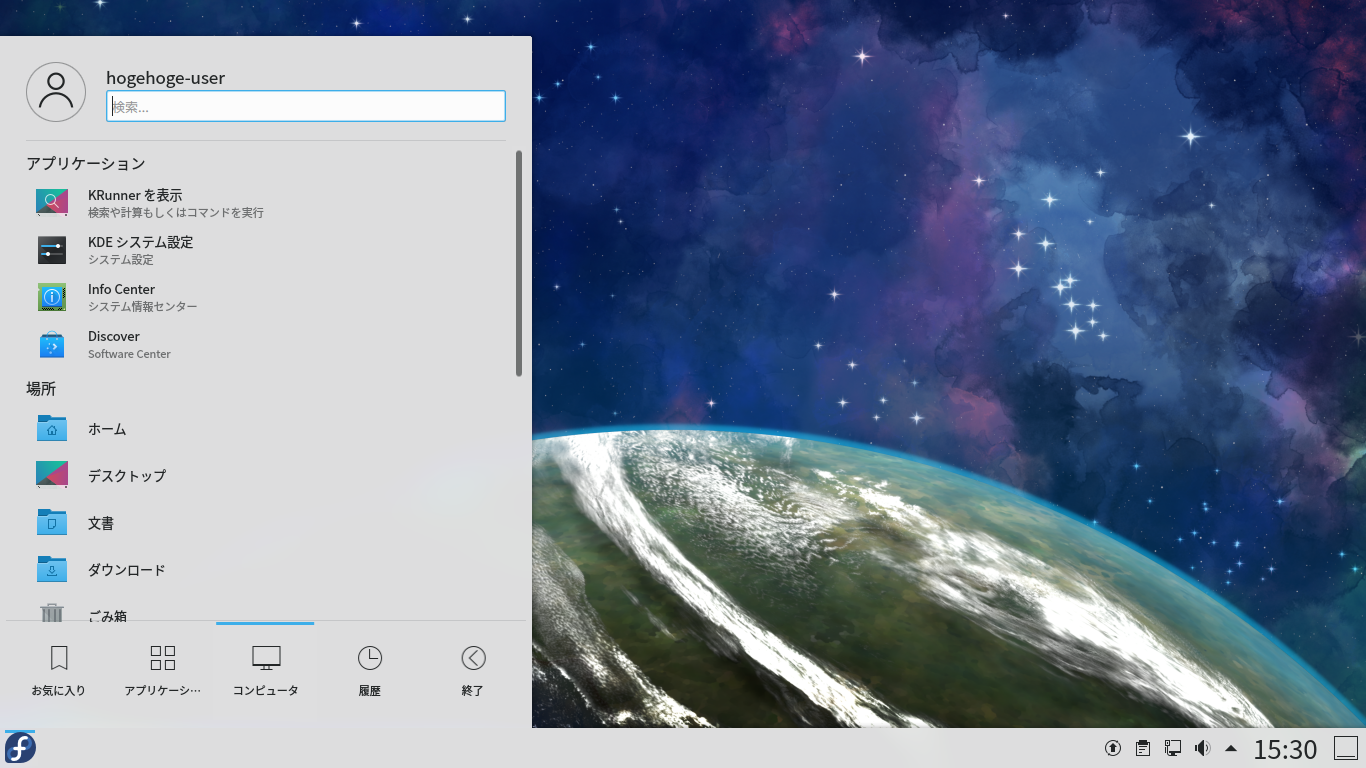The image size is (1366, 768).
Task: Select the コンピュータ tab
Action: point(265,671)
